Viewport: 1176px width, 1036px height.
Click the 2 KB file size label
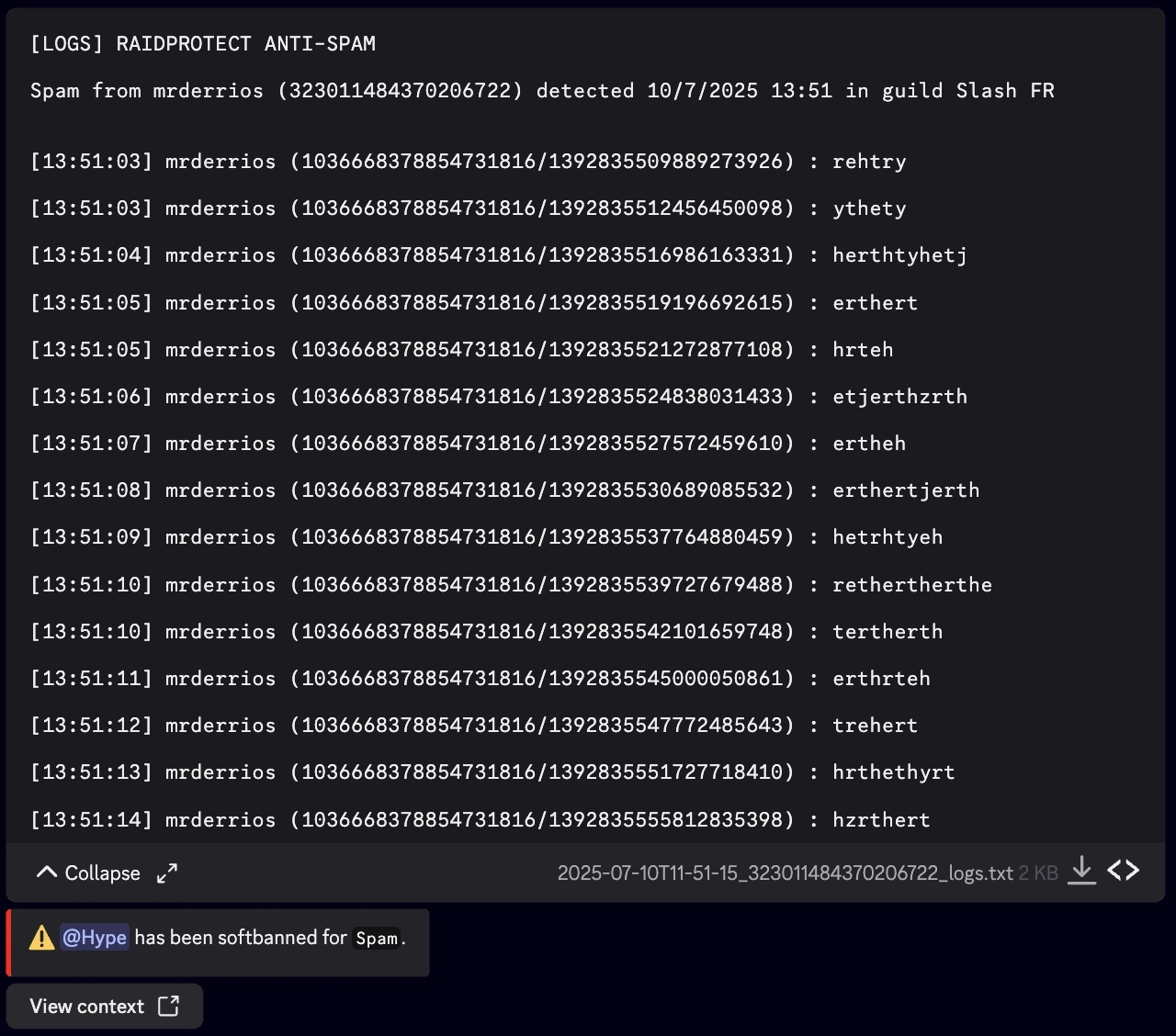pos(1038,873)
